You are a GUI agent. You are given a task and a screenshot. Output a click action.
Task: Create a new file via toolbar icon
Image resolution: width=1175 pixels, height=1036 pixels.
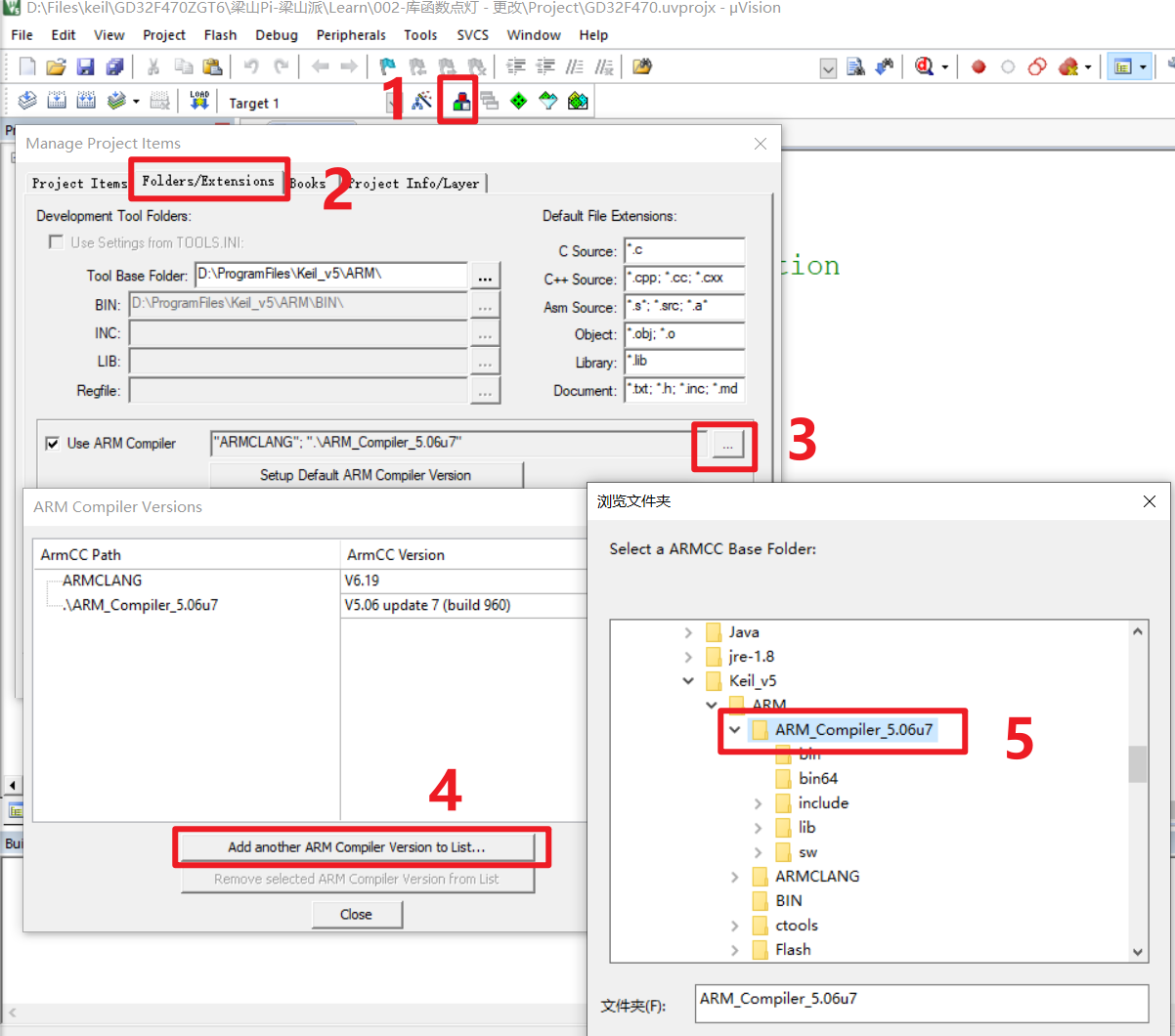pos(27,66)
